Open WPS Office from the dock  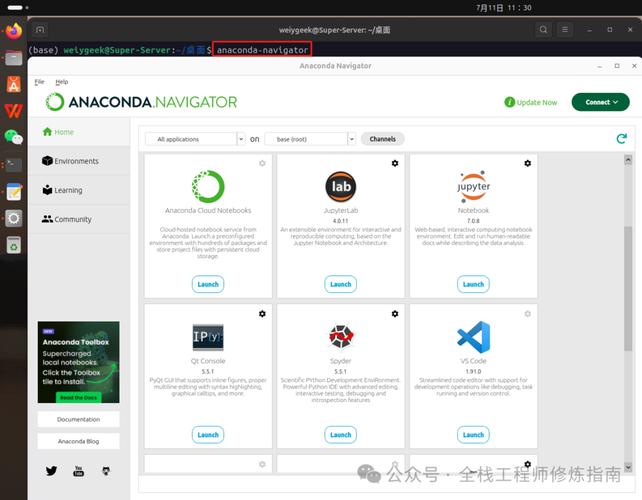point(14,111)
